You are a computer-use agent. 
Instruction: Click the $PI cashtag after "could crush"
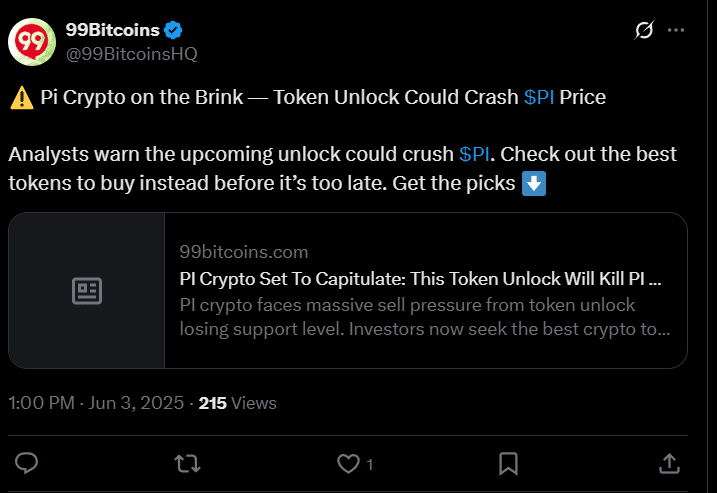[x=474, y=154]
